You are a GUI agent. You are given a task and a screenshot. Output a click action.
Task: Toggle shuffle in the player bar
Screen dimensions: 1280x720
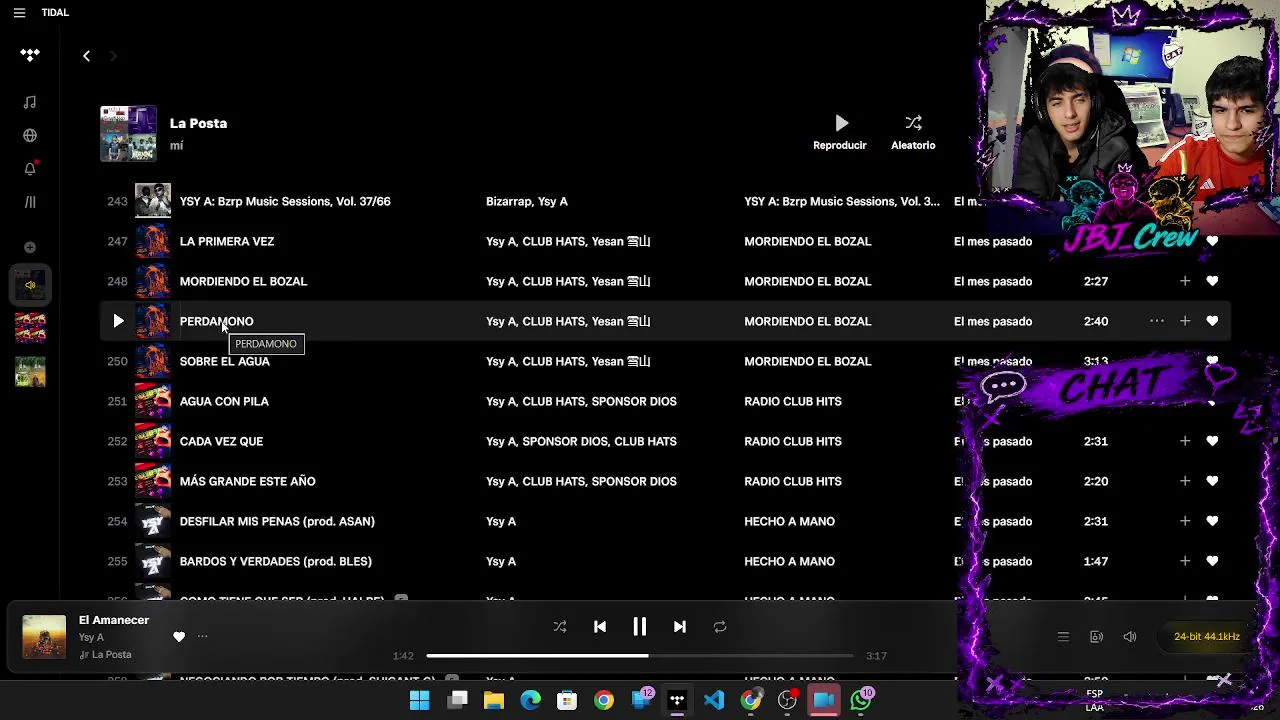pos(560,627)
